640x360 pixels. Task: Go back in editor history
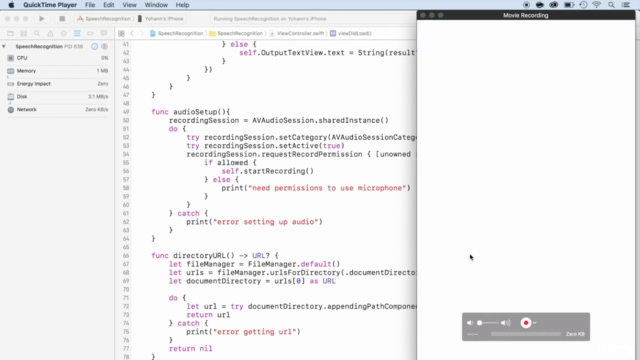[x=132, y=33]
